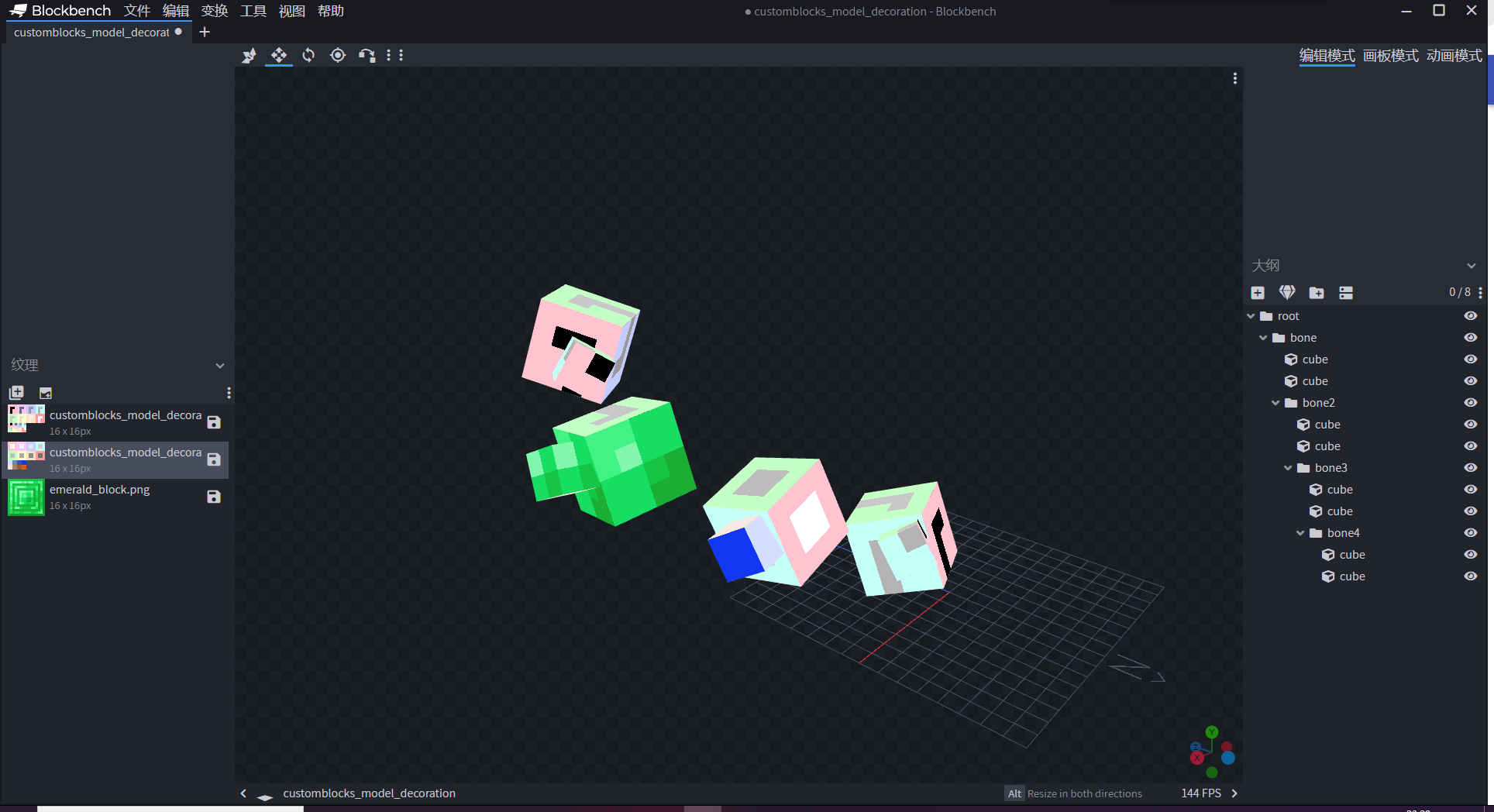Toggle visibility of bone4 group
The image size is (1494, 812).
1470,533
